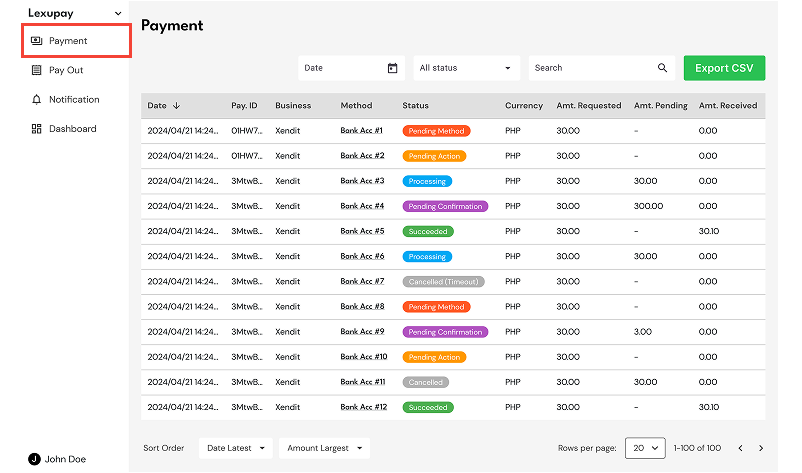Image resolution: width=802 pixels, height=473 pixels.
Task: Open the Amount Largest sort dropdown
Action: pos(324,448)
